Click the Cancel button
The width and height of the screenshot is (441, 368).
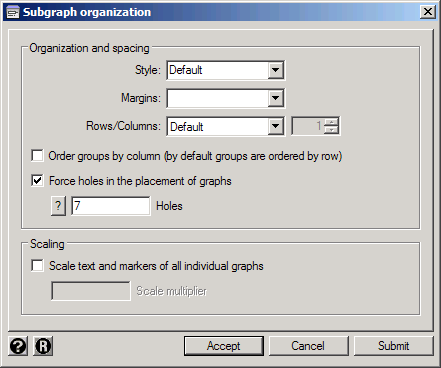pyautogui.click(x=308, y=346)
